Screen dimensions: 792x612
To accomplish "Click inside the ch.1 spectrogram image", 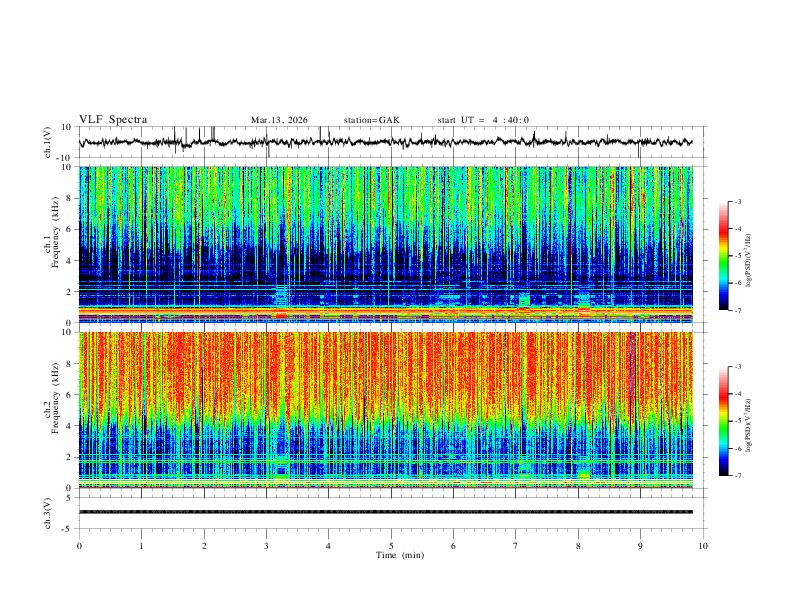I will (x=386, y=244).
